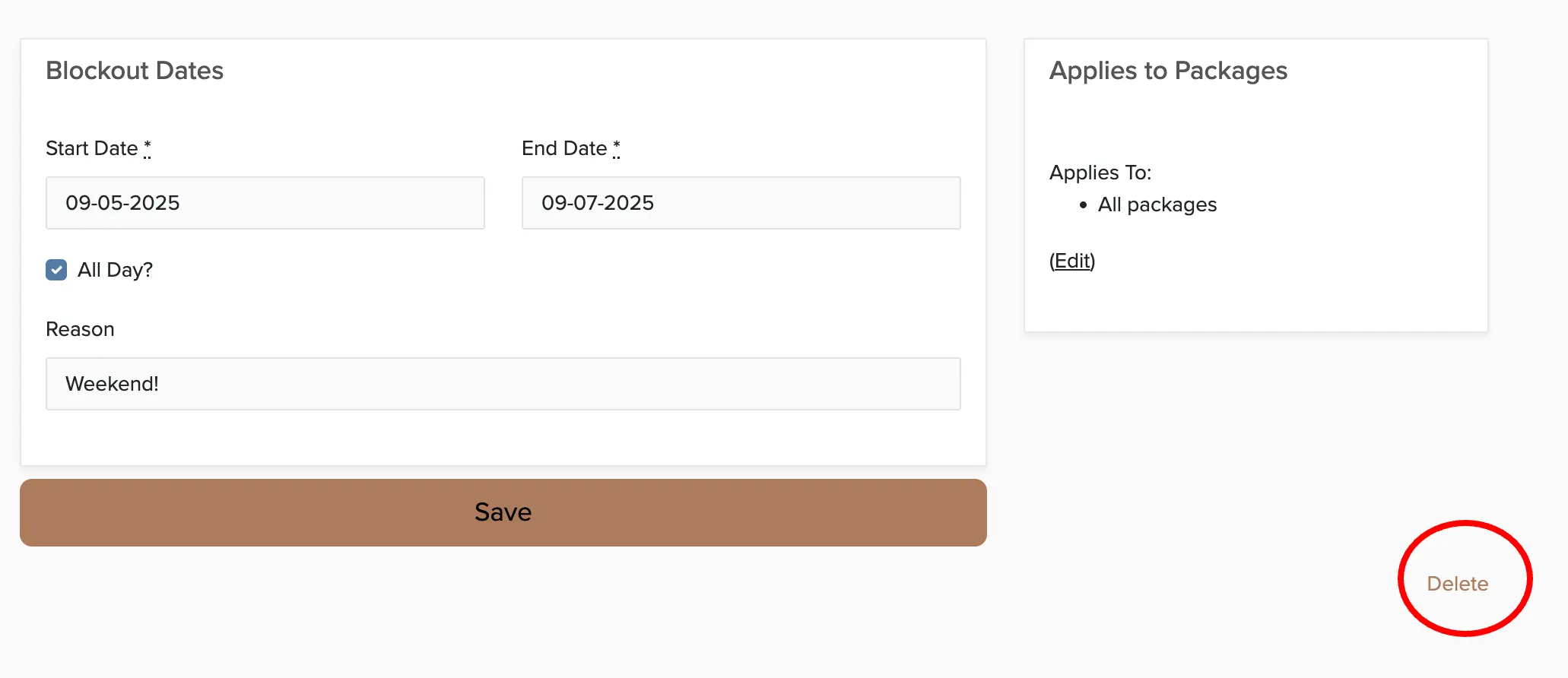1568x678 pixels.
Task: Click the required asterisk beside End Date
Action: click(617, 147)
